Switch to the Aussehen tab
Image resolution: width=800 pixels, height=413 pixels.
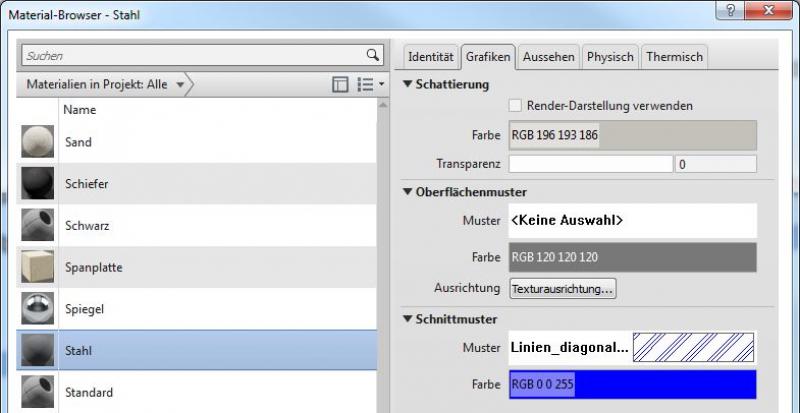coord(548,57)
